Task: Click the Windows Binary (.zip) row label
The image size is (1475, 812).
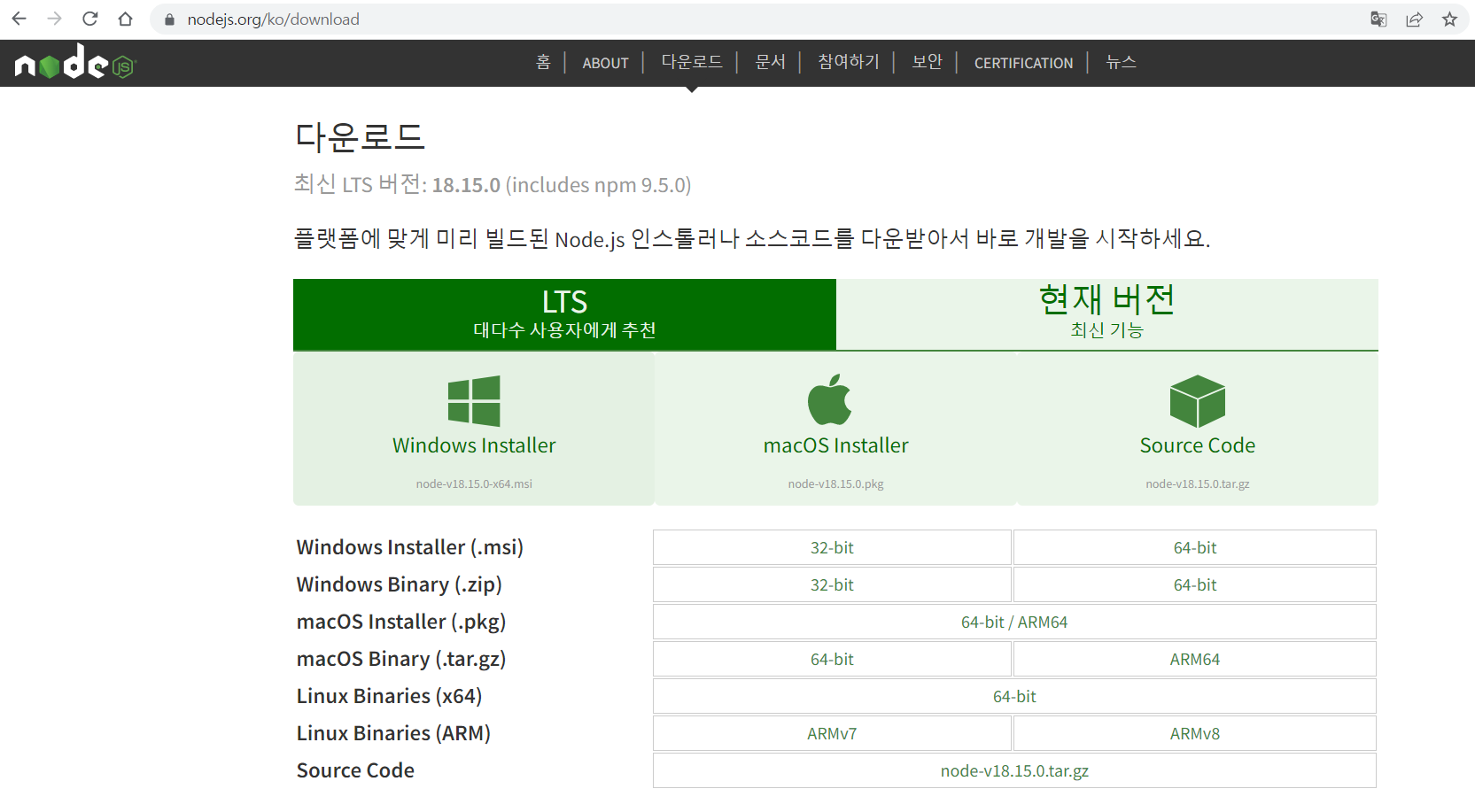Action: pos(400,584)
